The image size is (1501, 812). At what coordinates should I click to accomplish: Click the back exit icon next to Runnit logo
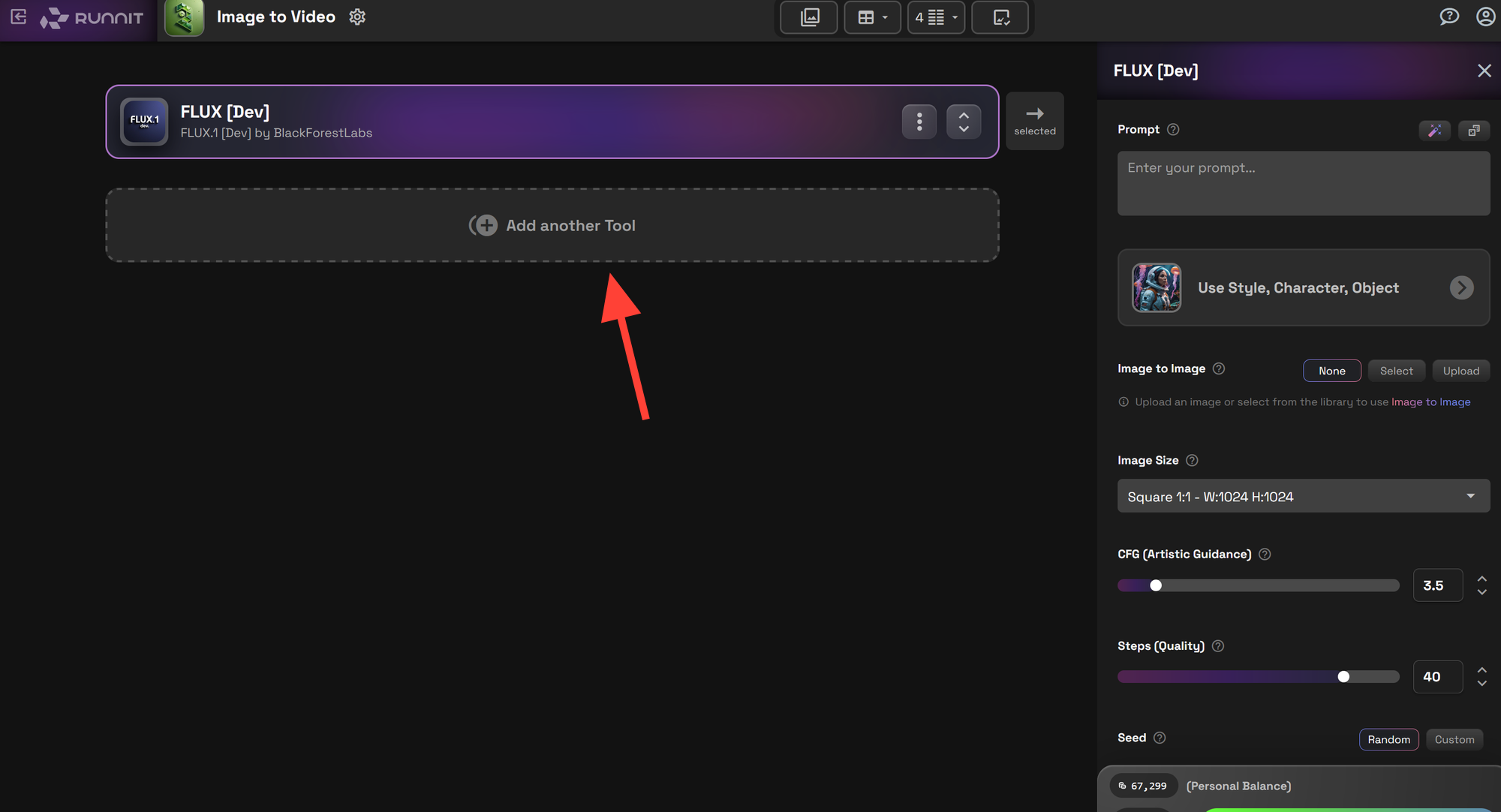coord(19,17)
